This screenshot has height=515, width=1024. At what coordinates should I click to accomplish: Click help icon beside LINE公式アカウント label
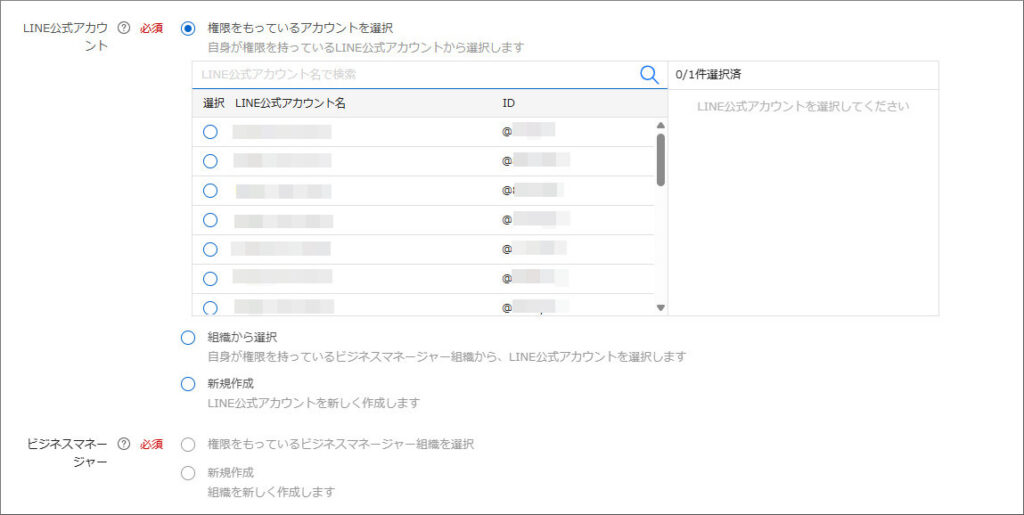[124, 28]
